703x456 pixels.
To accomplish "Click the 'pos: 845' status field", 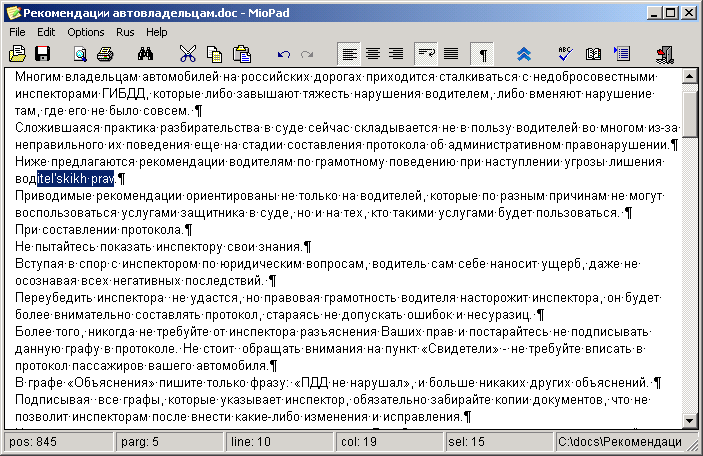I will click(58, 442).
